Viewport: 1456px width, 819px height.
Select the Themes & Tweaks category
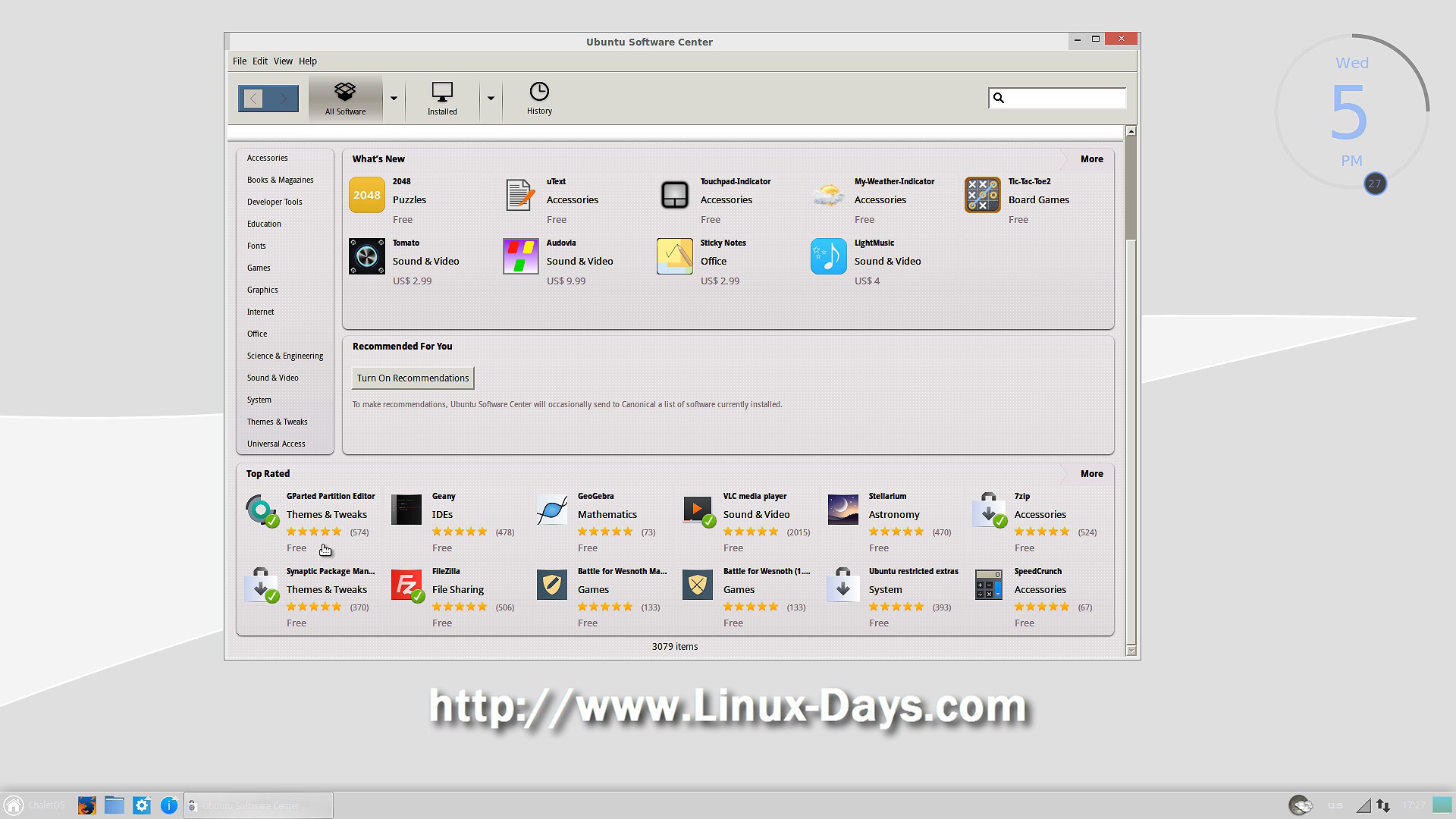point(278,422)
